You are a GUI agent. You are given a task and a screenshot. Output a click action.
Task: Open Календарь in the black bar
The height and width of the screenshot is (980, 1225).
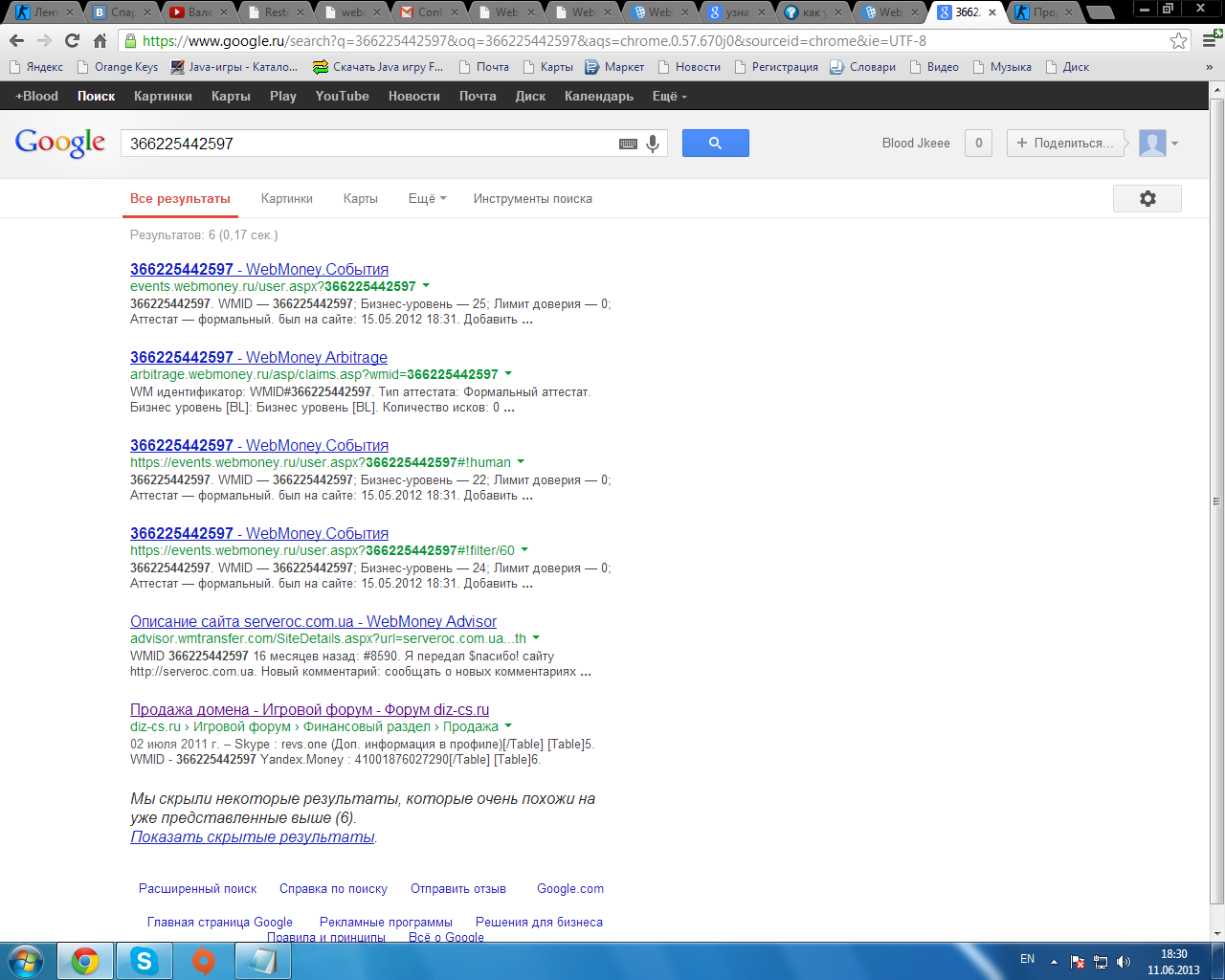pyautogui.click(x=599, y=96)
